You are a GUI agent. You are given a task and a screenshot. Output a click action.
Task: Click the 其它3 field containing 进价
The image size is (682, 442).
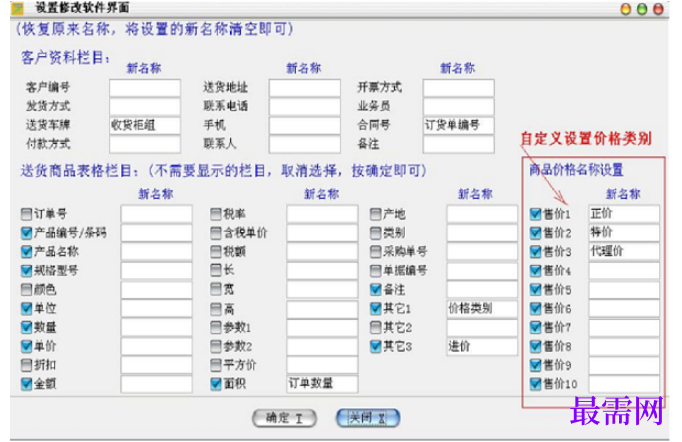482,346
